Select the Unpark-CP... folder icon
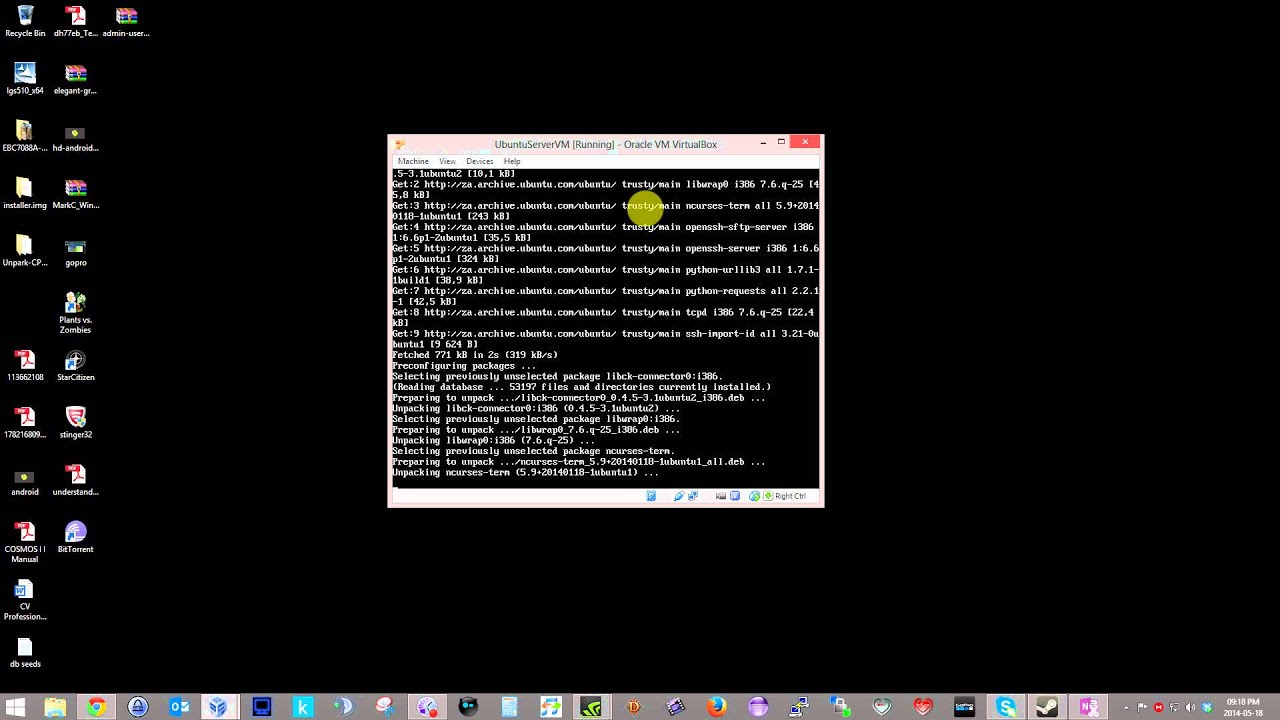Viewport: 1280px width, 720px height. pos(25,251)
